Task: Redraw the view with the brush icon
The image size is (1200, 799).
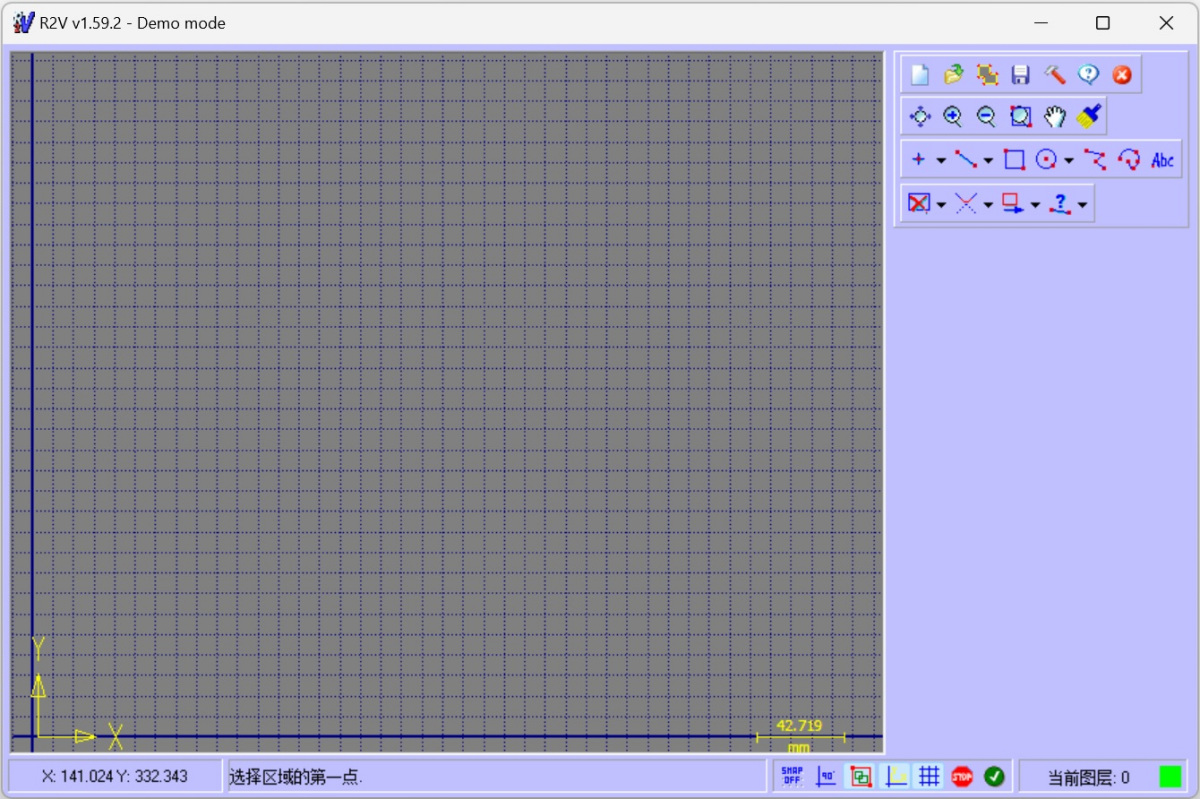Action: pos(1089,117)
